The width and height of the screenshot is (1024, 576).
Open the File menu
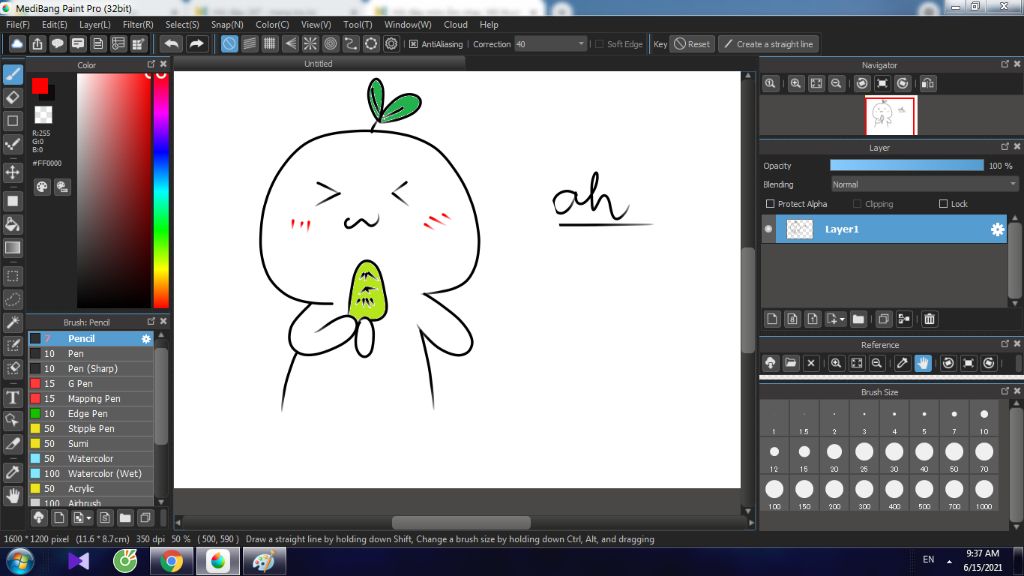(18, 25)
